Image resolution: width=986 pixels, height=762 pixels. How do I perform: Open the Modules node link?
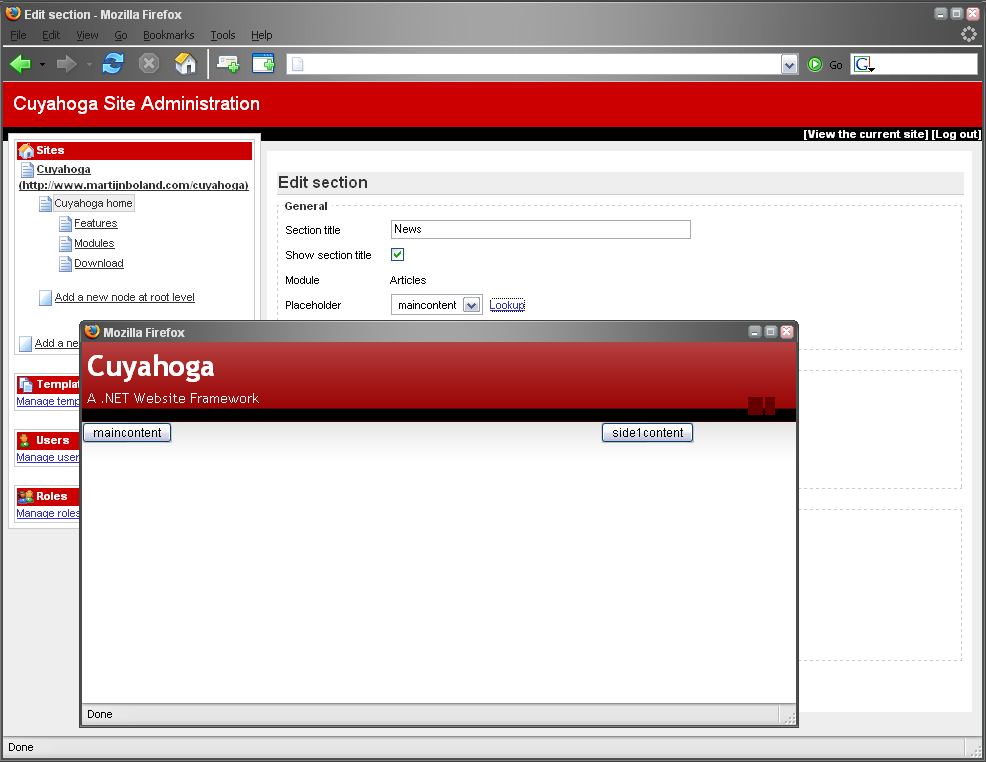(x=94, y=243)
